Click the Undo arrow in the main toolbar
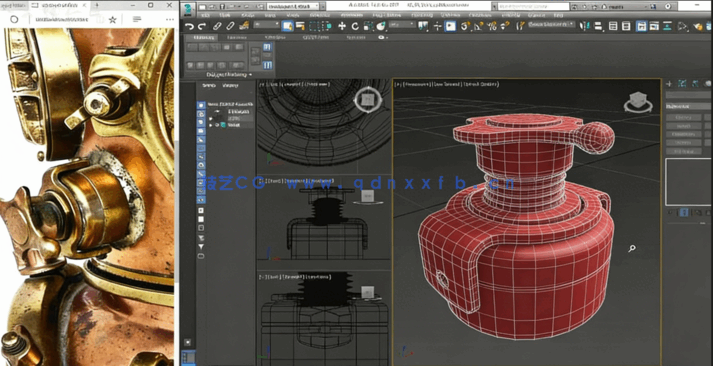Viewport: 713px width, 366px height. point(189,26)
